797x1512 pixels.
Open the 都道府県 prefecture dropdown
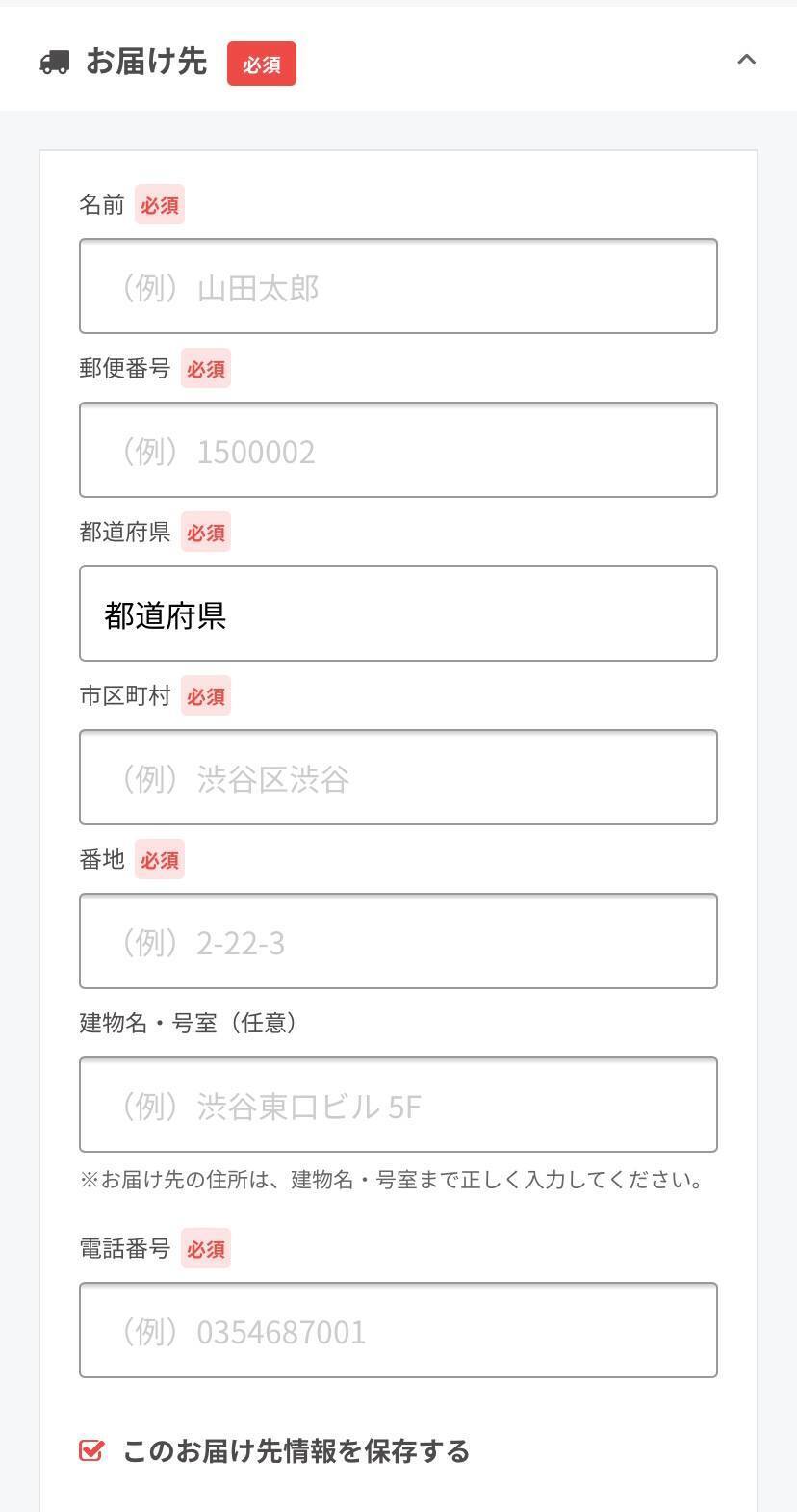[398, 613]
